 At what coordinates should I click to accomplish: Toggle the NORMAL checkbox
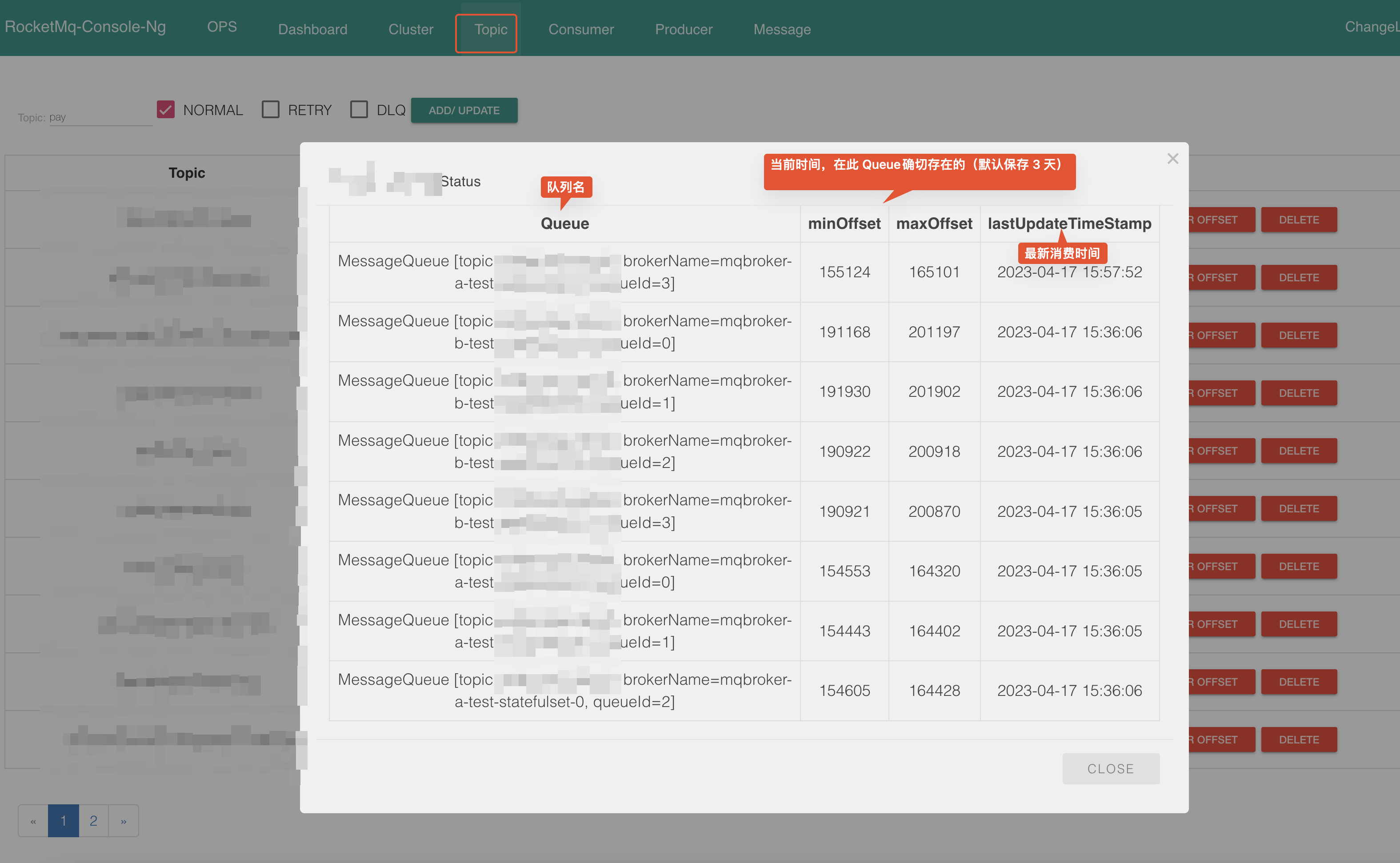[x=165, y=110]
